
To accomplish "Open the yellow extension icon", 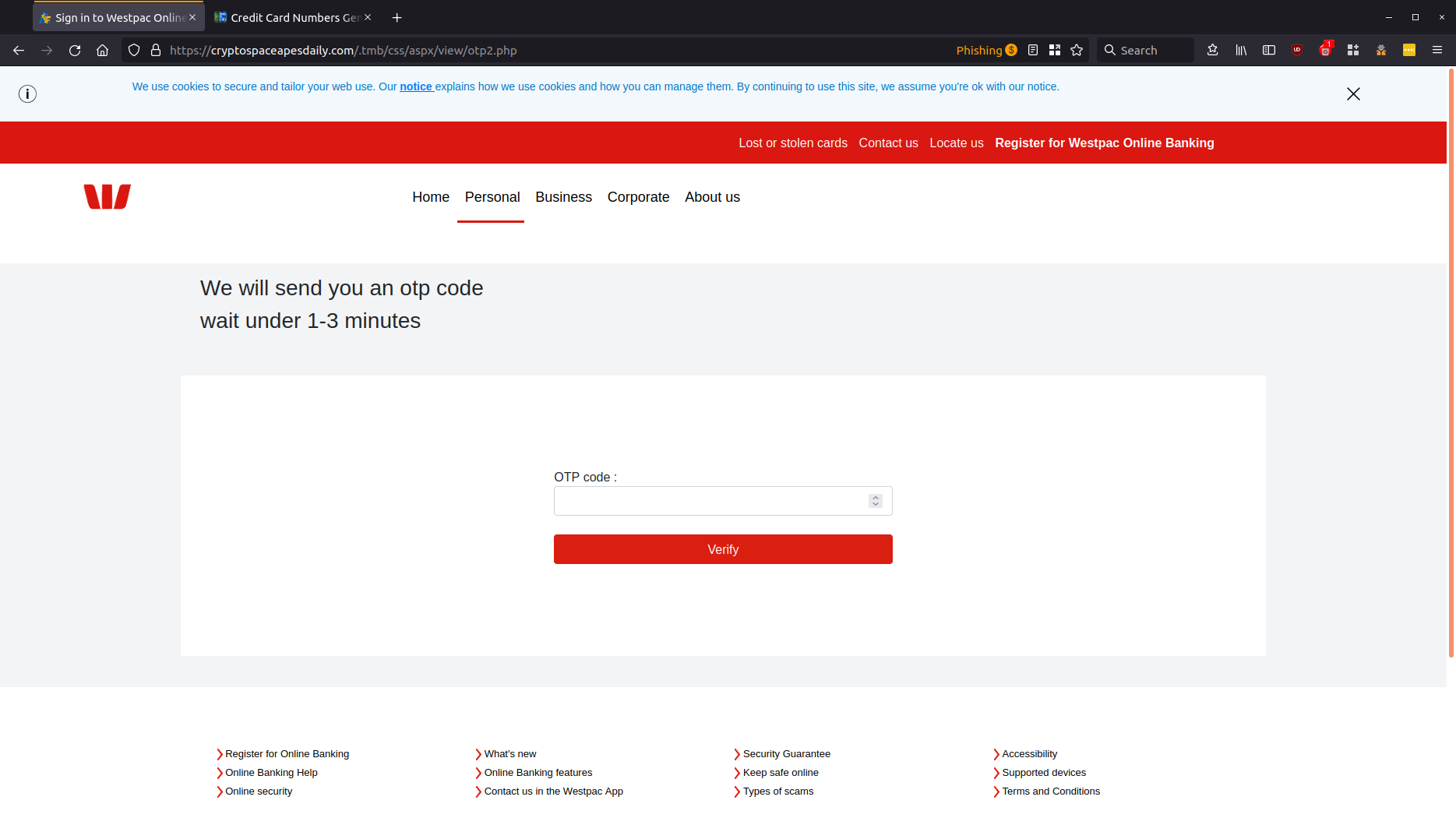I will (x=1409, y=51).
